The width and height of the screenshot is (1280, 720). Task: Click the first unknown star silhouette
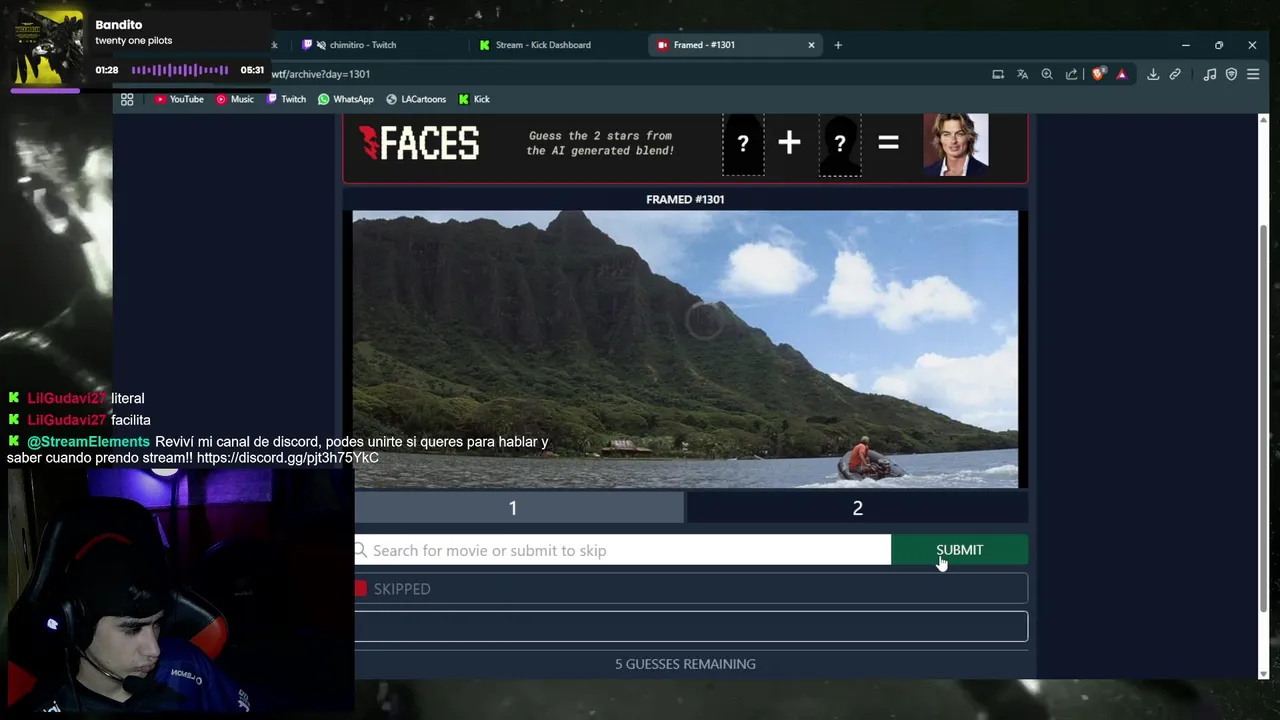click(743, 144)
